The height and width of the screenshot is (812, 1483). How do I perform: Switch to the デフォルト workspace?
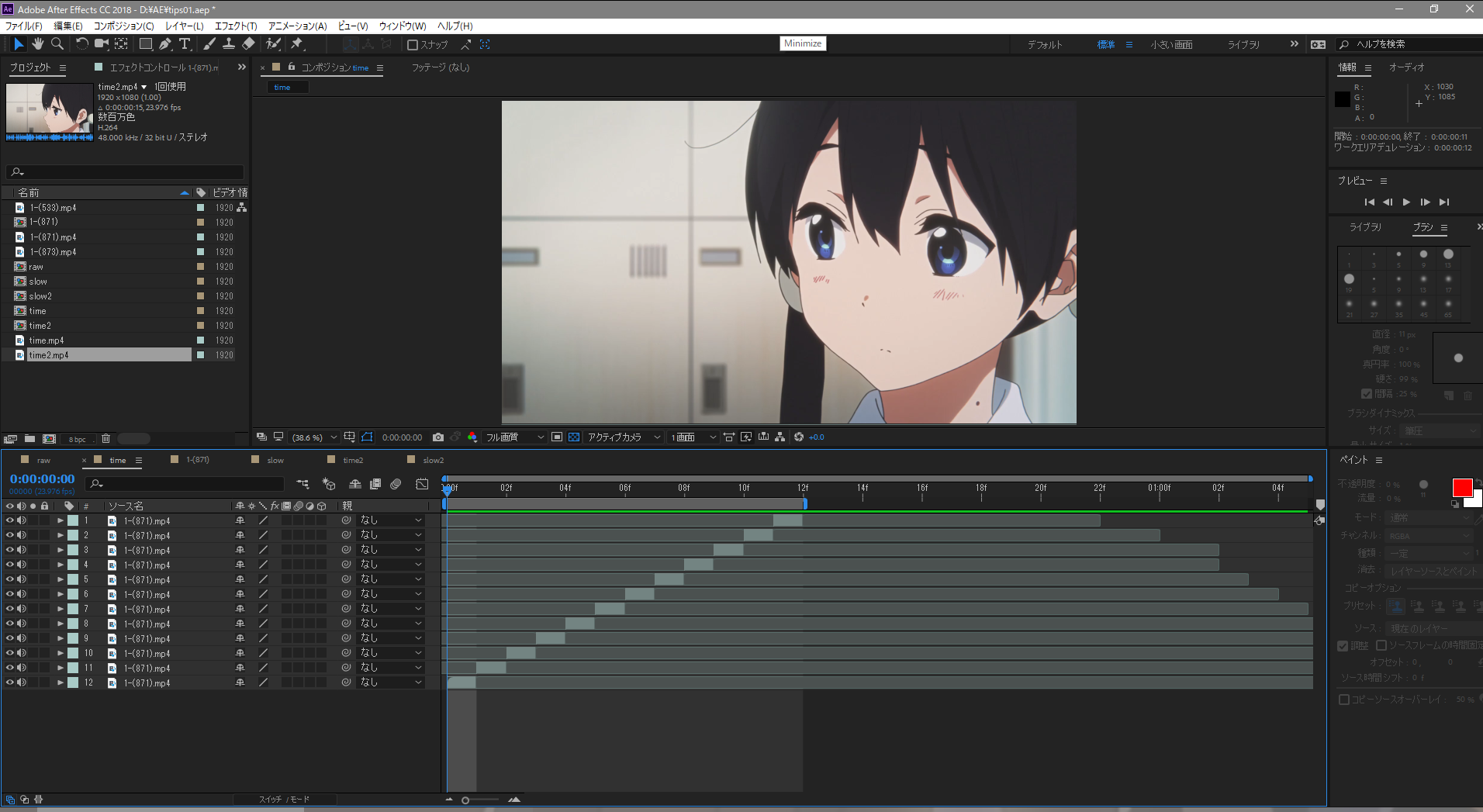[1045, 45]
